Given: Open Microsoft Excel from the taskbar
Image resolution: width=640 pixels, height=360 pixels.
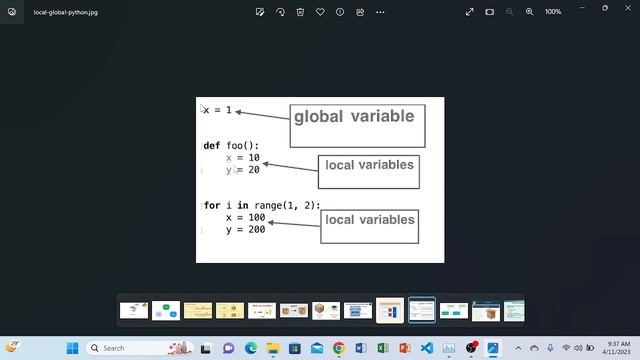Looking at the screenshot, I should [x=383, y=348].
